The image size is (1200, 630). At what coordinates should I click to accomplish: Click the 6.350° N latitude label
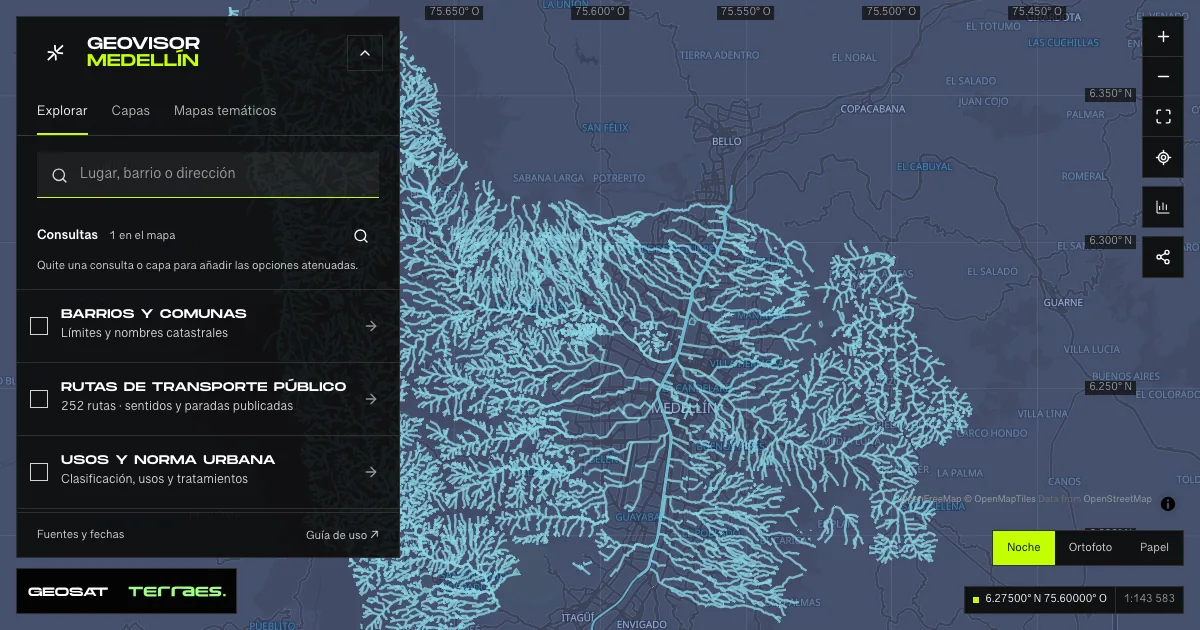(1111, 94)
